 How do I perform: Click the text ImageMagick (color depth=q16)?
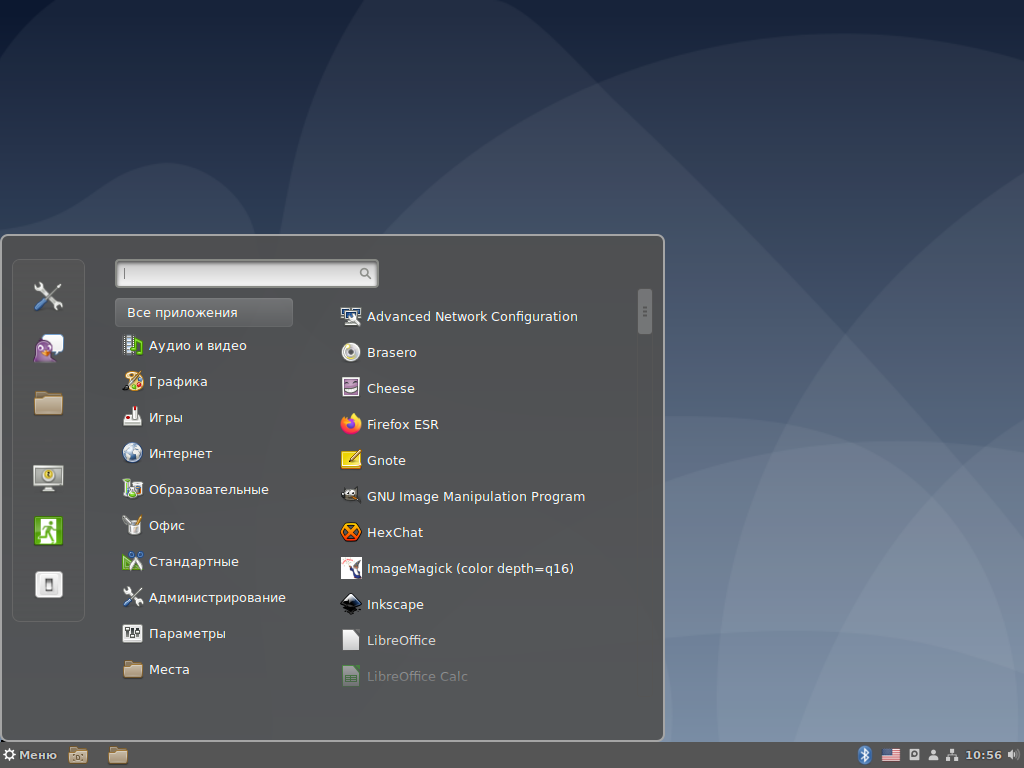(x=470, y=568)
